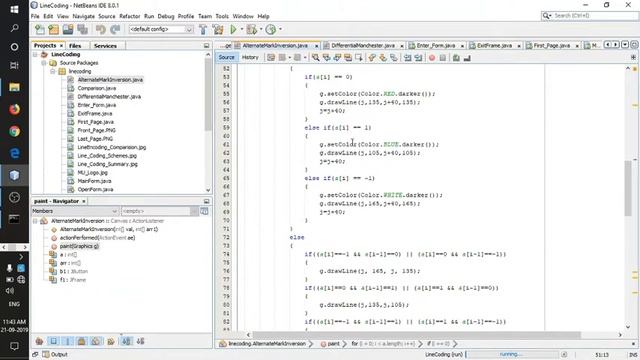Viewport: 640px width, 360px height.
Task: Click the Stop Macro Recording icon
Action: coord(443,58)
